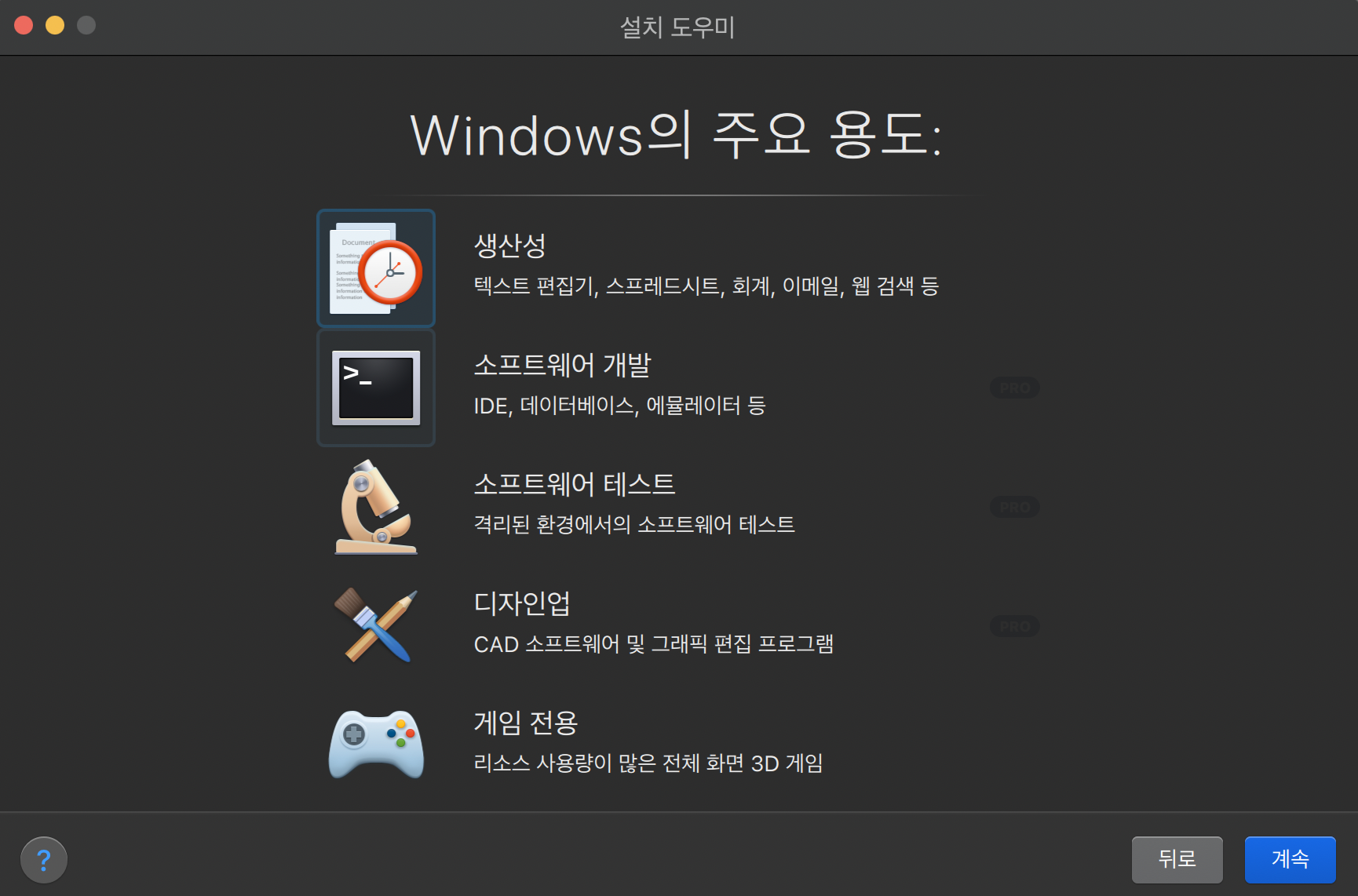Click the PRO badge beside 디자인업
Screen dimensions: 1358x896
point(1014,626)
